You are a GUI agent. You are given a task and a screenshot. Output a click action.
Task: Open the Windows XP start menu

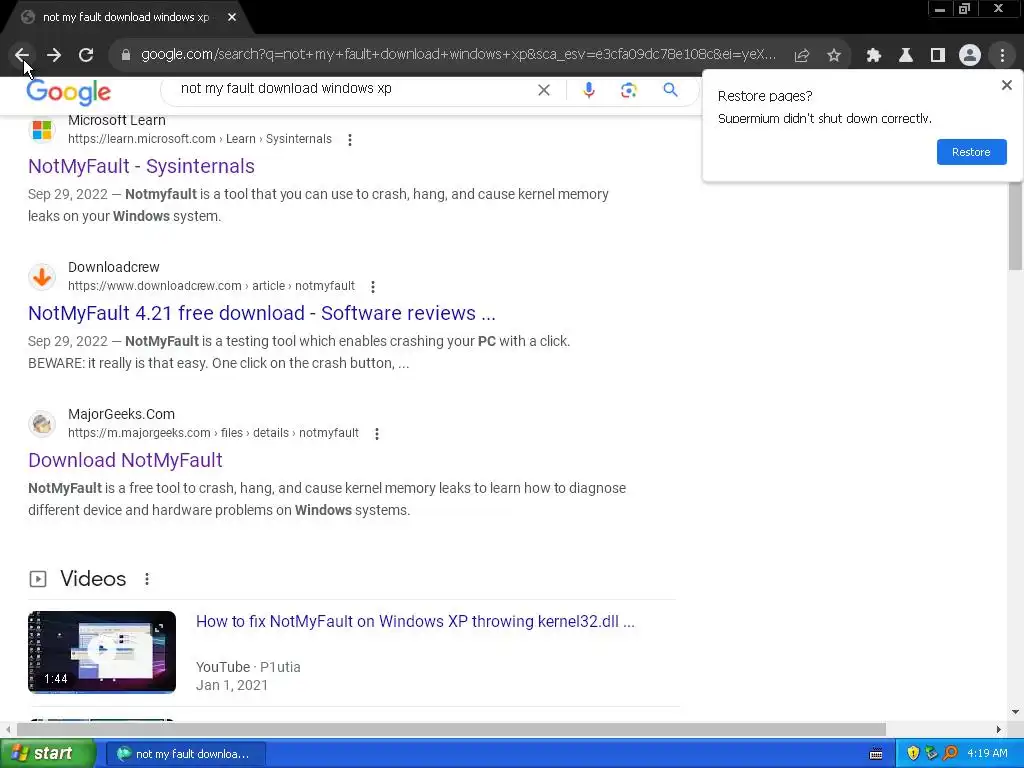point(48,754)
